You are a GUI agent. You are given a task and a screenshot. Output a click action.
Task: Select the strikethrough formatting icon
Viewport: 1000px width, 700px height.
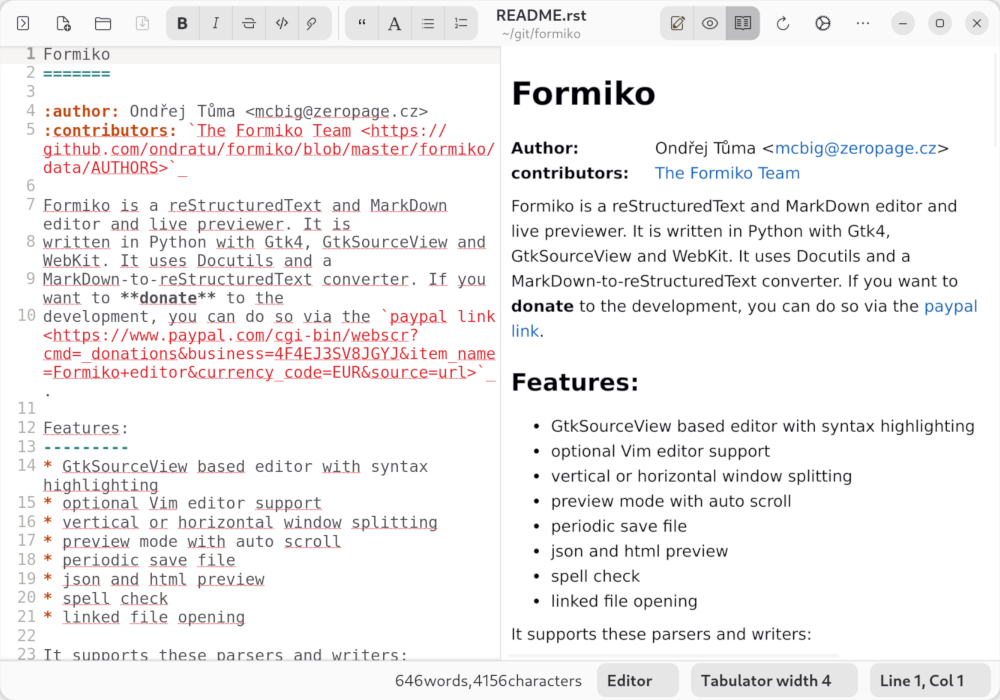click(x=248, y=22)
